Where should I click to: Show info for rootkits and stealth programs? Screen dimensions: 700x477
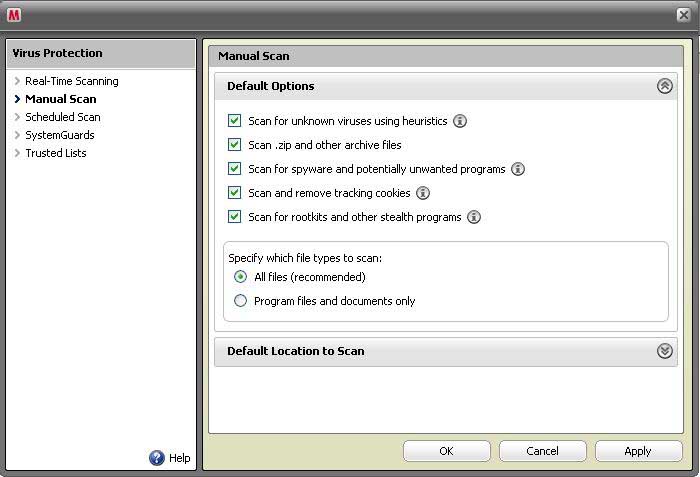474,217
